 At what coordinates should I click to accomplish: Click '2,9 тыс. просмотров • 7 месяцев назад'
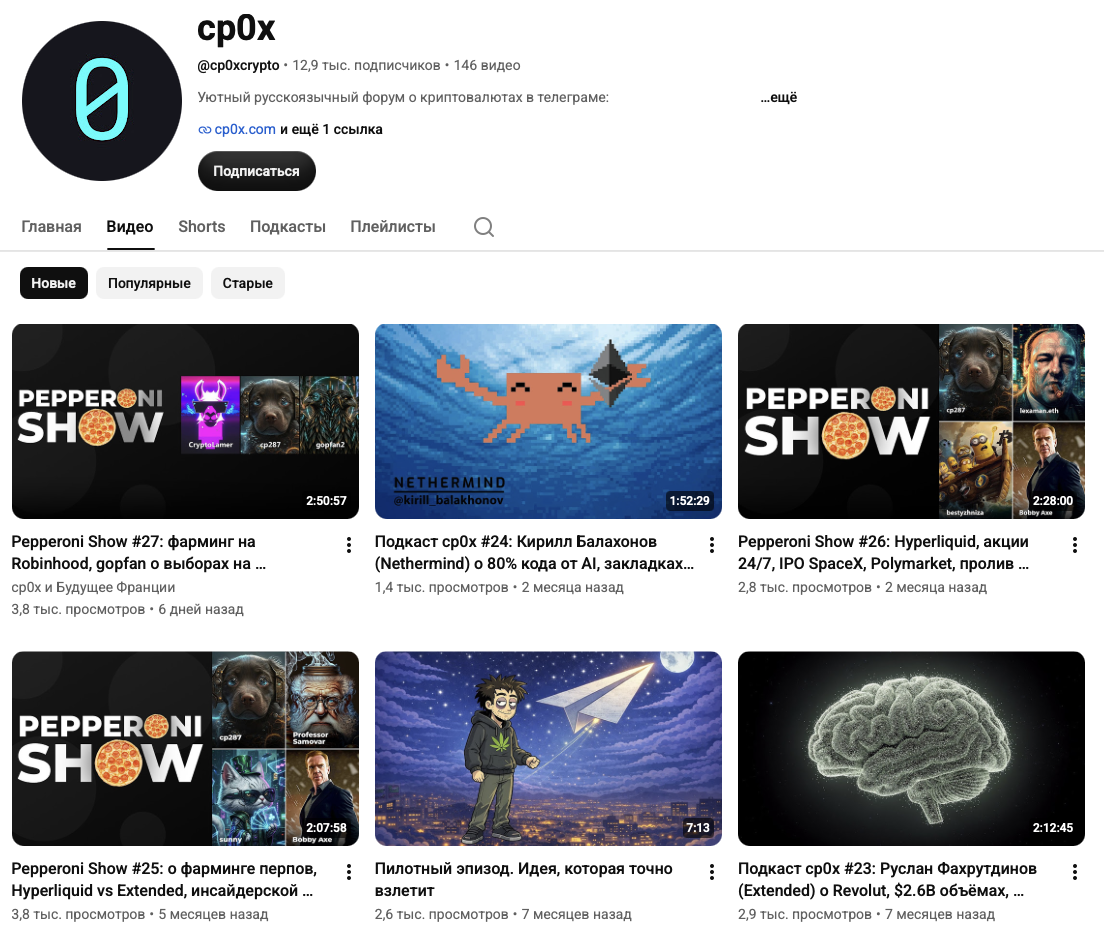click(x=866, y=915)
